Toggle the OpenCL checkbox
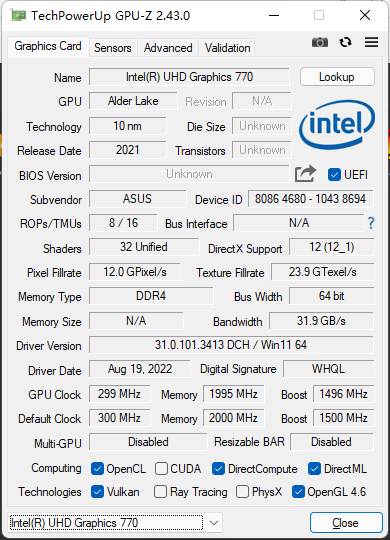Viewport: 390px width, 540px height. (x=97, y=469)
